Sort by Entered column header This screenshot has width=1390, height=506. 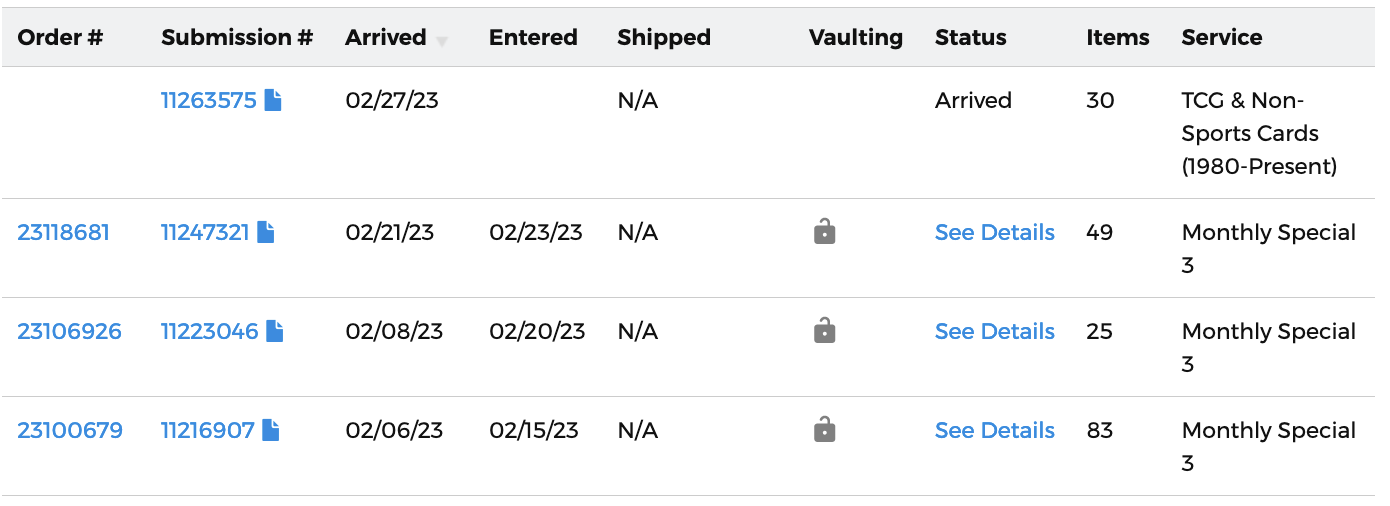533,37
